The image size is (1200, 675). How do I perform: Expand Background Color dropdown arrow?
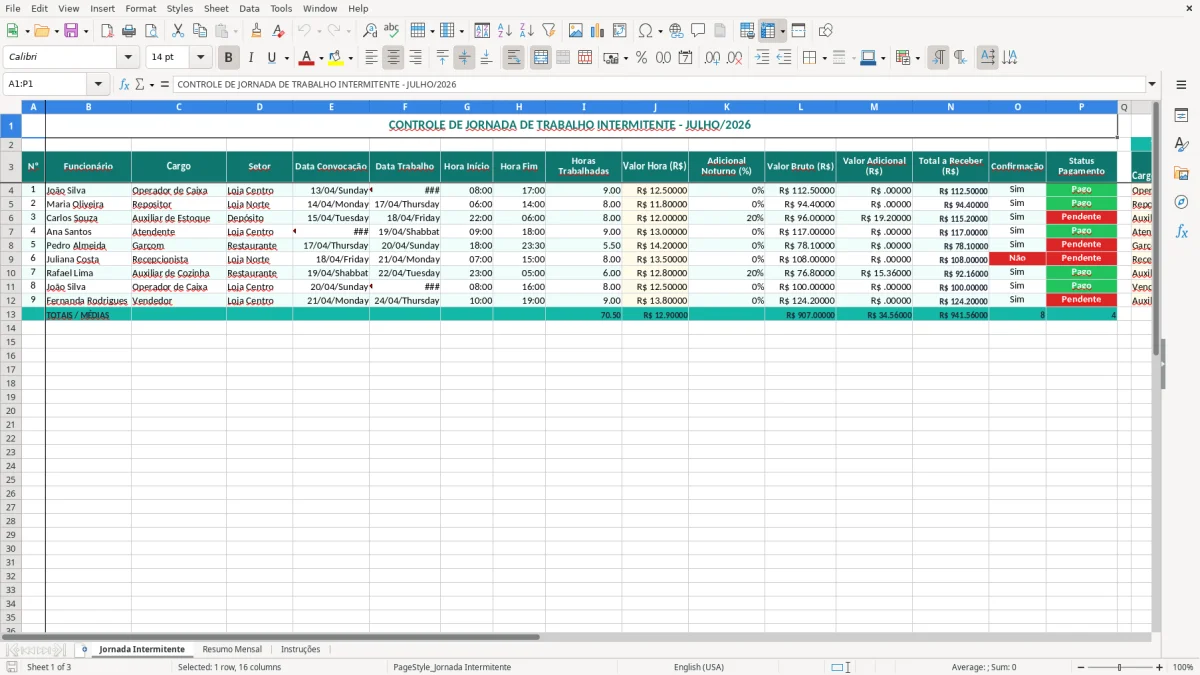coord(350,58)
